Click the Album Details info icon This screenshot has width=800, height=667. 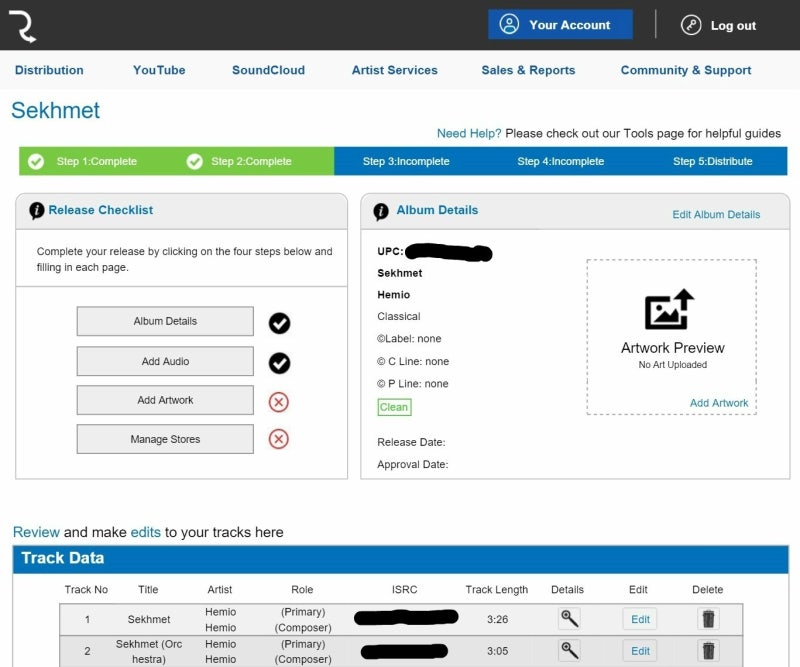(x=381, y=211)
